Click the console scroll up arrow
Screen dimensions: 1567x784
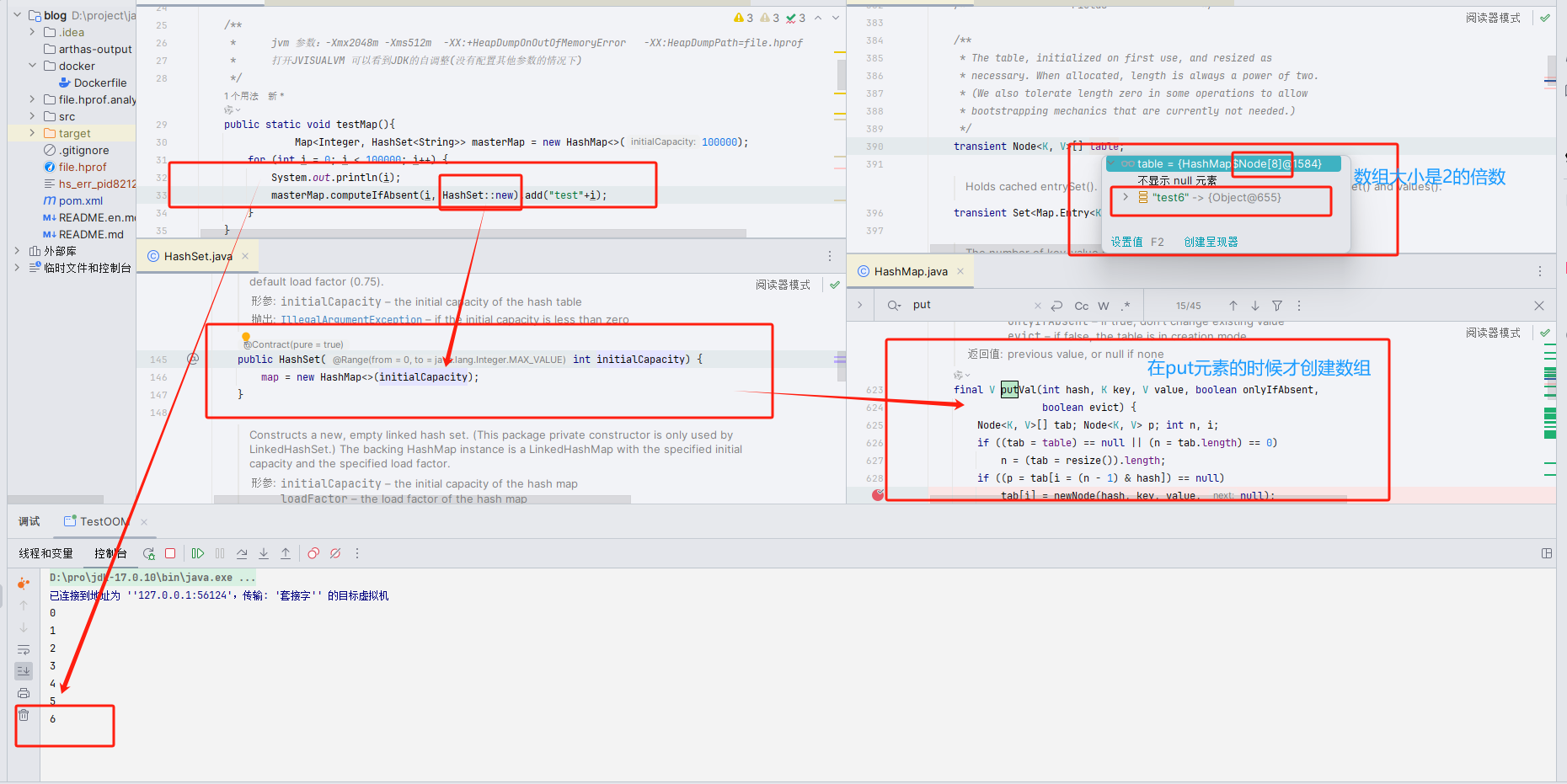point(24,605)
